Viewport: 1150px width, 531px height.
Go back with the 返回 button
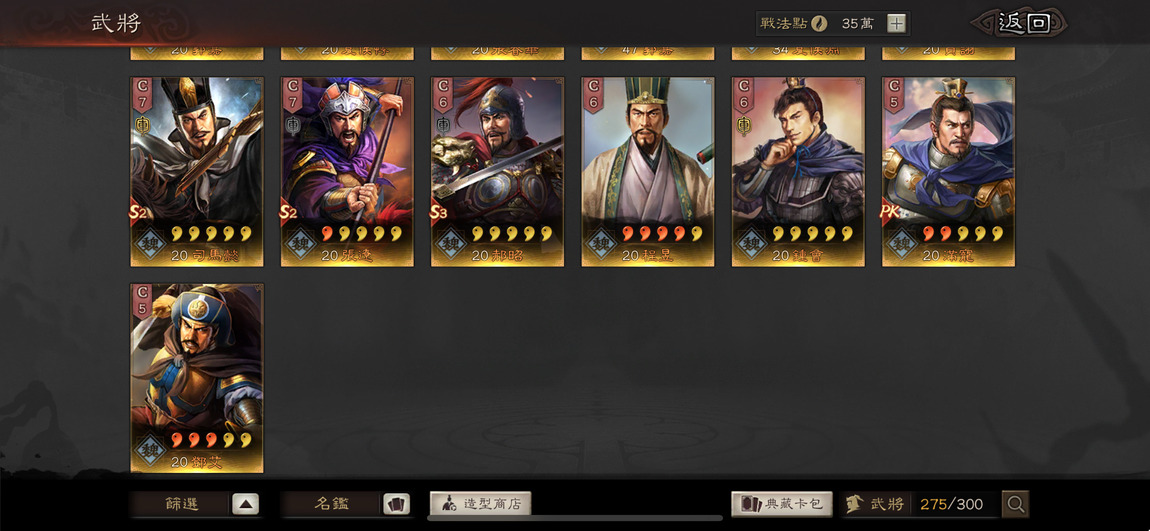1023,23
